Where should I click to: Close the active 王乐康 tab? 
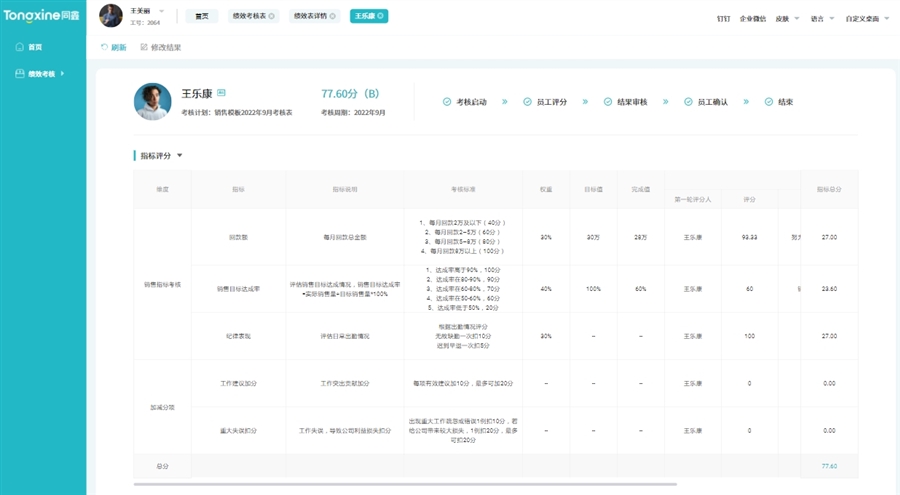coord(382,17)
